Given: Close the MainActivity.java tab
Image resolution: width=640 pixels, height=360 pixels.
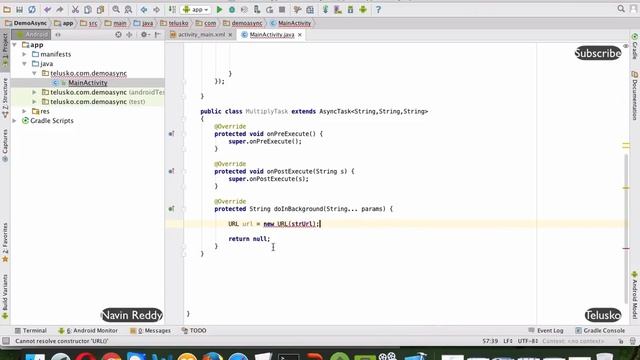Looking at the screenshot, I should (300, 35).
